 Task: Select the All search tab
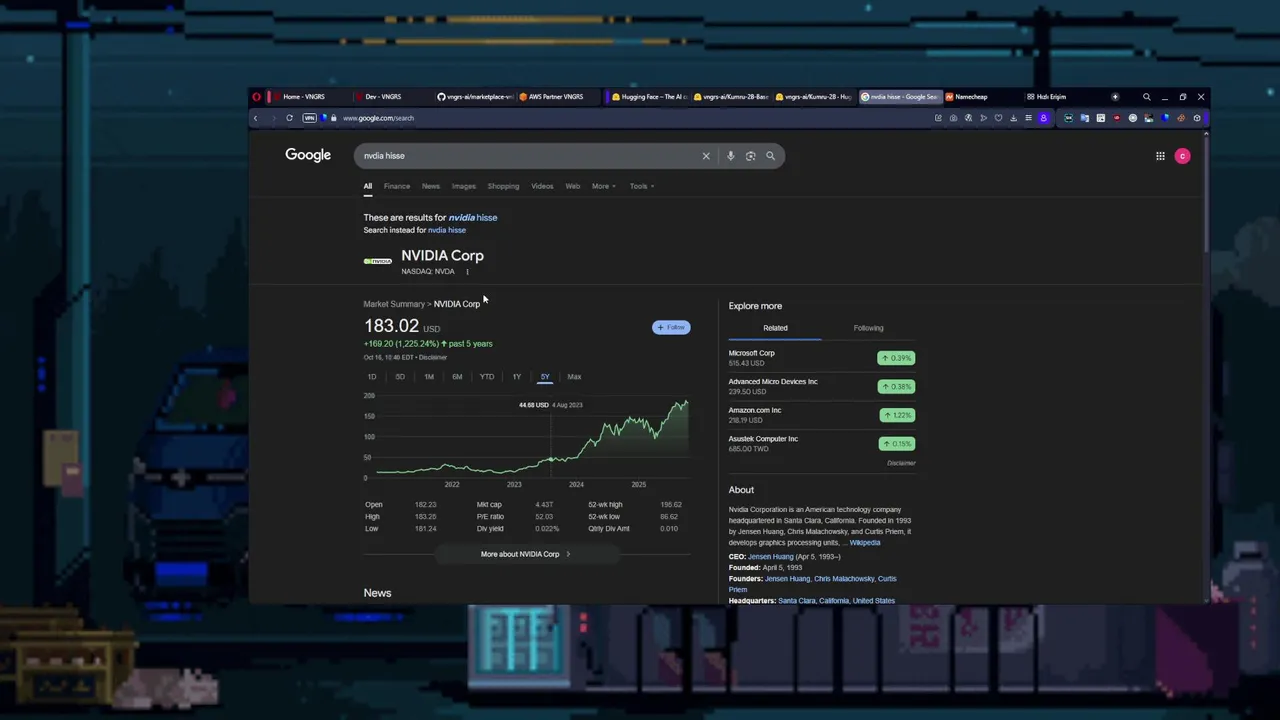tap(368, 186)
